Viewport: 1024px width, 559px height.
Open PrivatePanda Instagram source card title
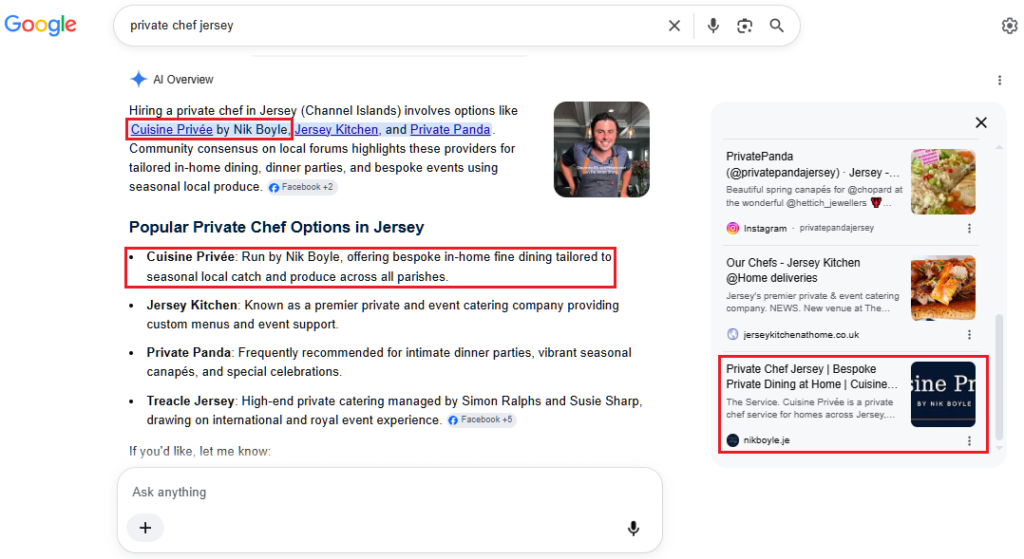click(812, 165)
